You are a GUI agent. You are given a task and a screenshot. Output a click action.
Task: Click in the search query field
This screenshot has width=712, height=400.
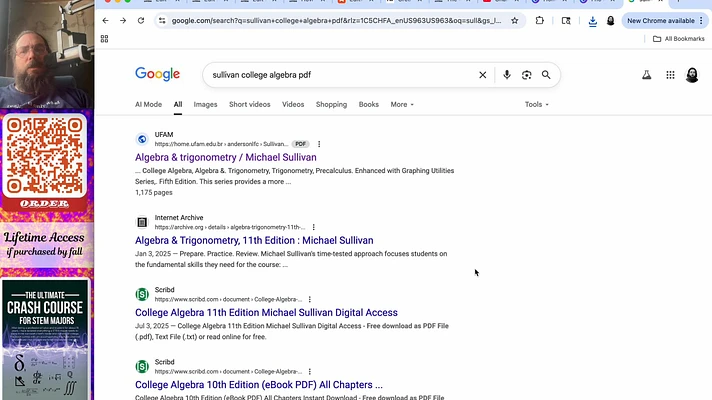coord(341,75)
